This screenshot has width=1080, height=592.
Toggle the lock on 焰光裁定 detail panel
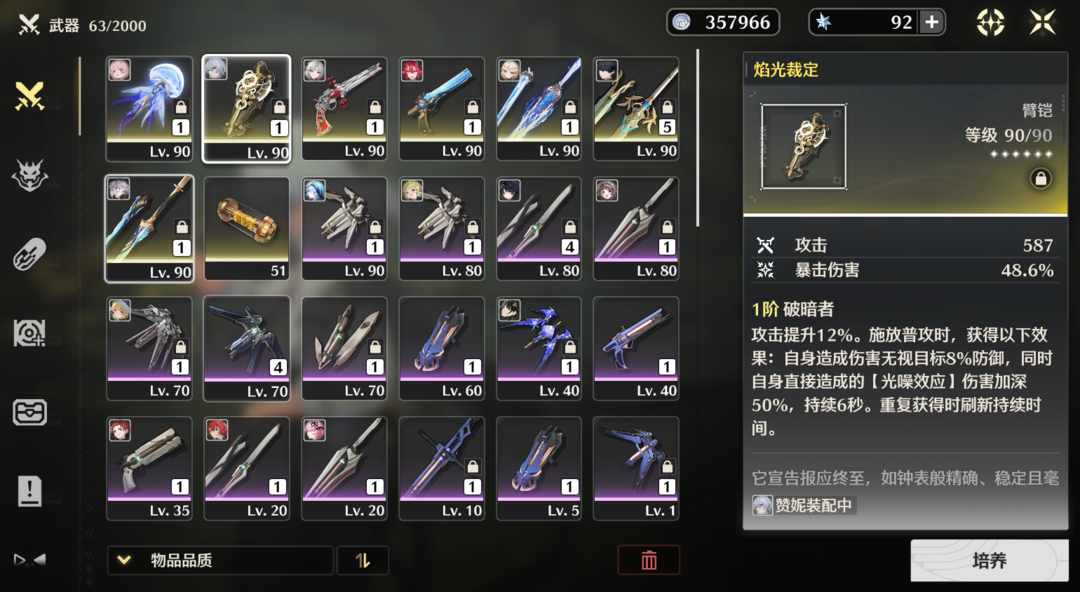[x=1041, y=179]
